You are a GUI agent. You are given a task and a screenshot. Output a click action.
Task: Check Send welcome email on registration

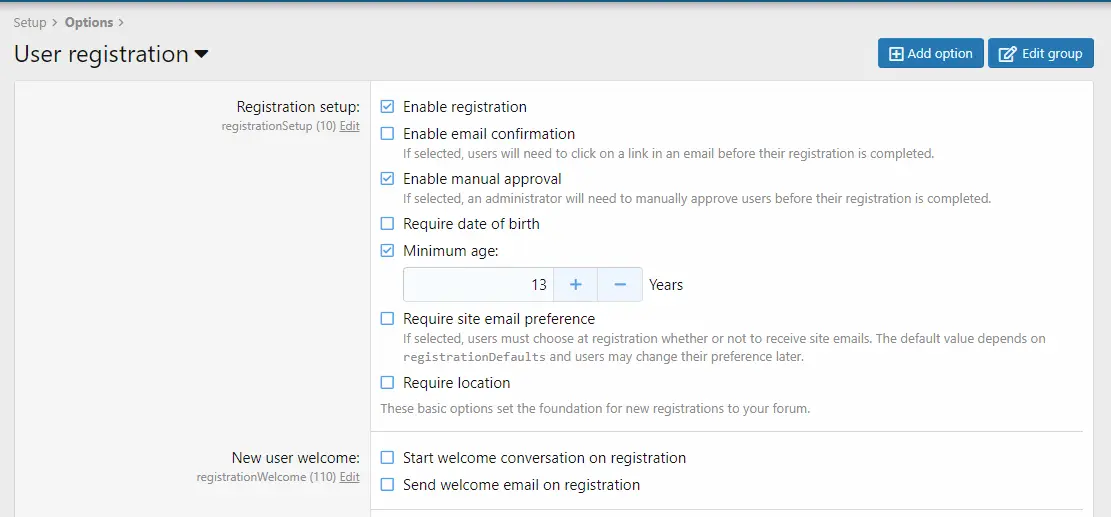pos(387,484)
